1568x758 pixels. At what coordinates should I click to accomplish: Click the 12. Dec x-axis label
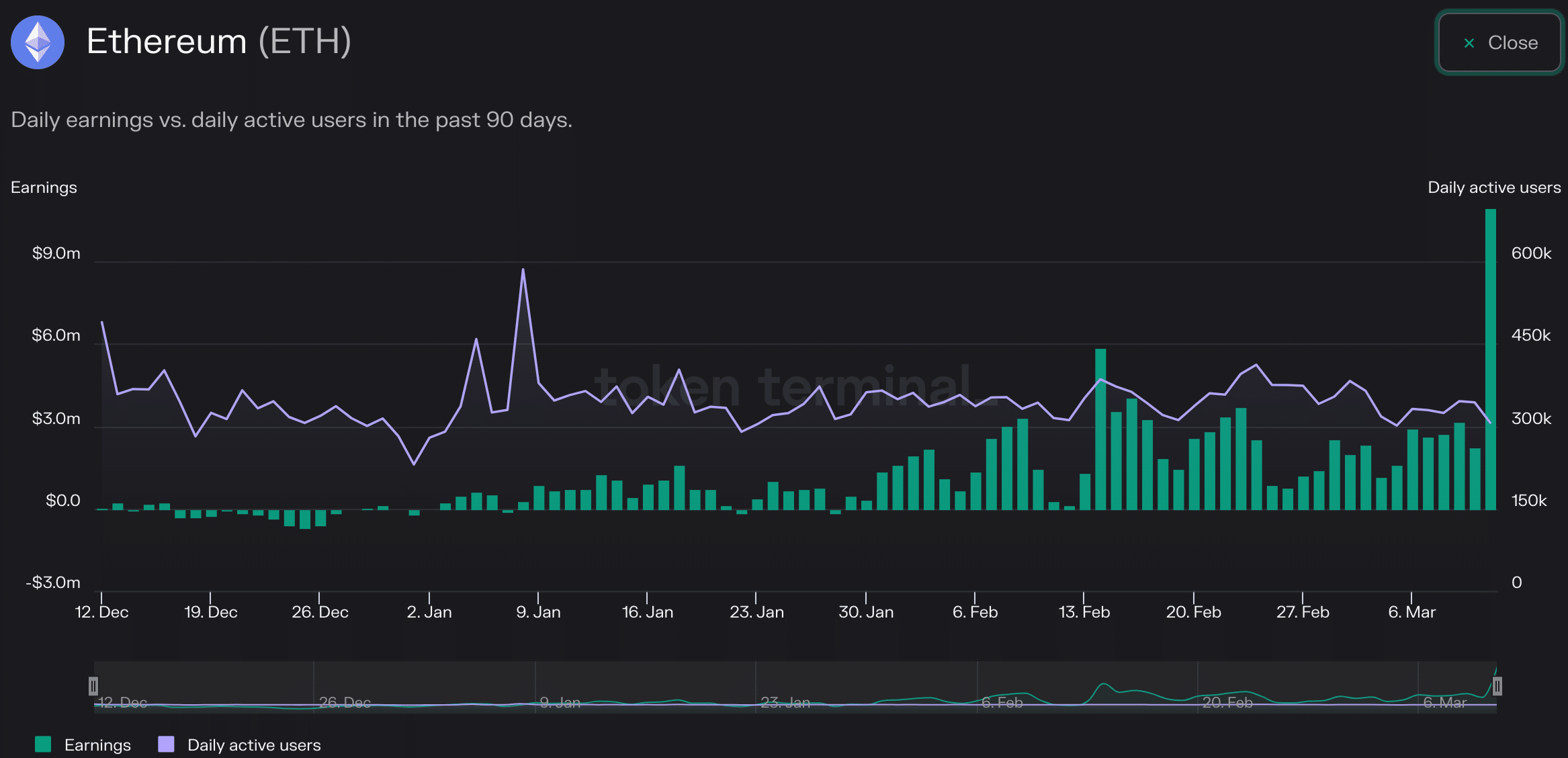tap(101, 612)
